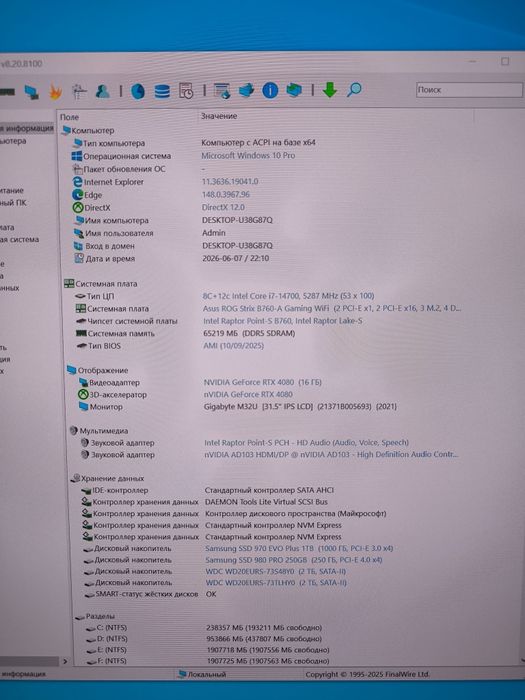
Task: Click the Поле column header
Action: (x=70, y=117)
